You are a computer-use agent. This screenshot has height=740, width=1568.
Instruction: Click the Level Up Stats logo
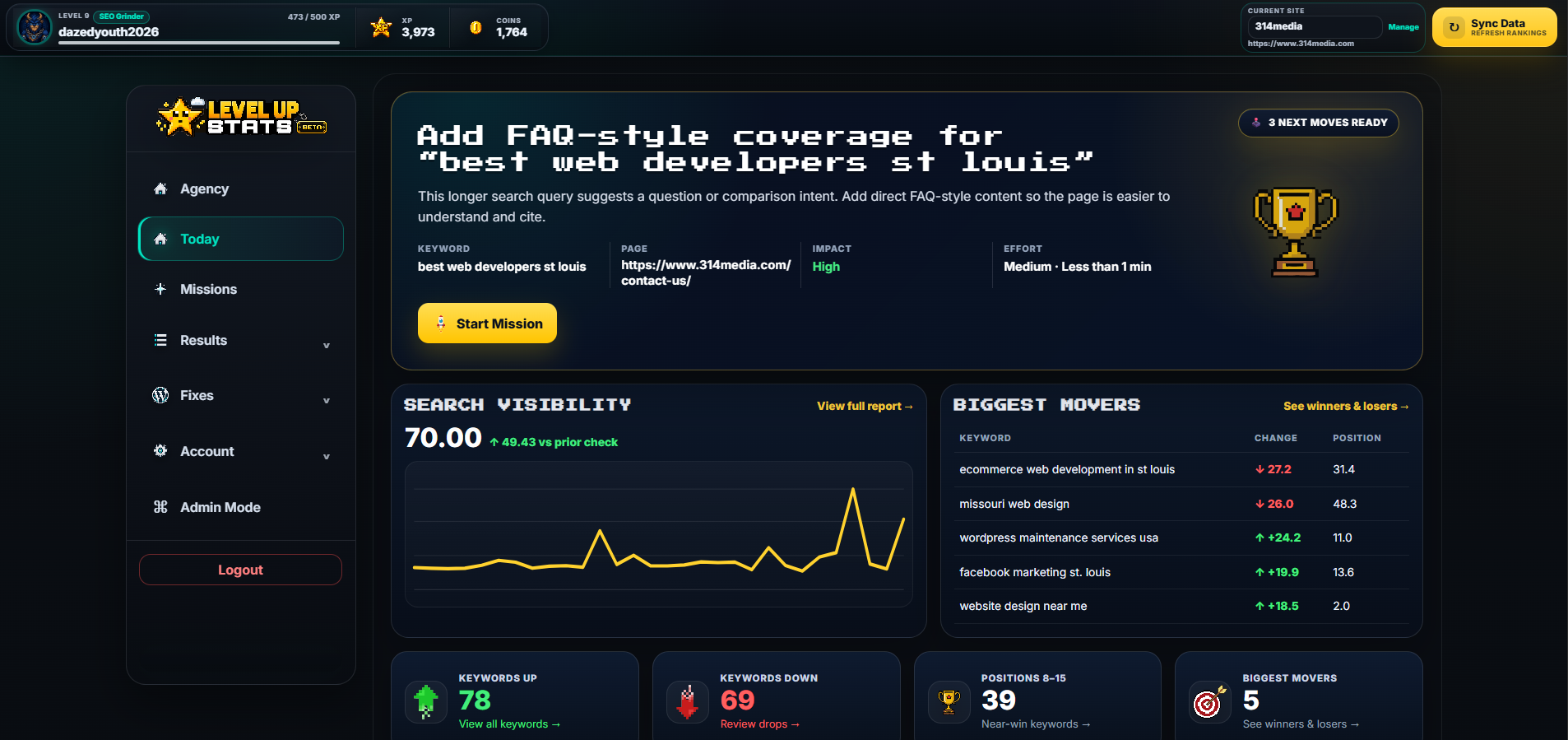[242, 117]
